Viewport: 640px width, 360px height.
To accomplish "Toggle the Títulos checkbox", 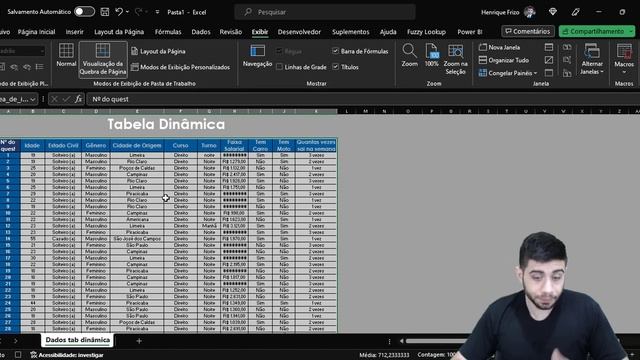I will [336, 67].
